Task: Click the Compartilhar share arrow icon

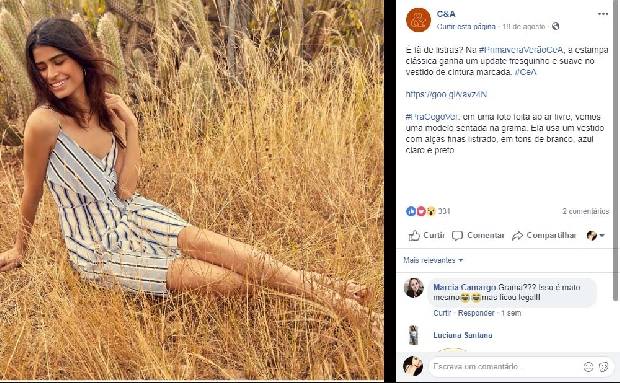Action: click(517, 236)
